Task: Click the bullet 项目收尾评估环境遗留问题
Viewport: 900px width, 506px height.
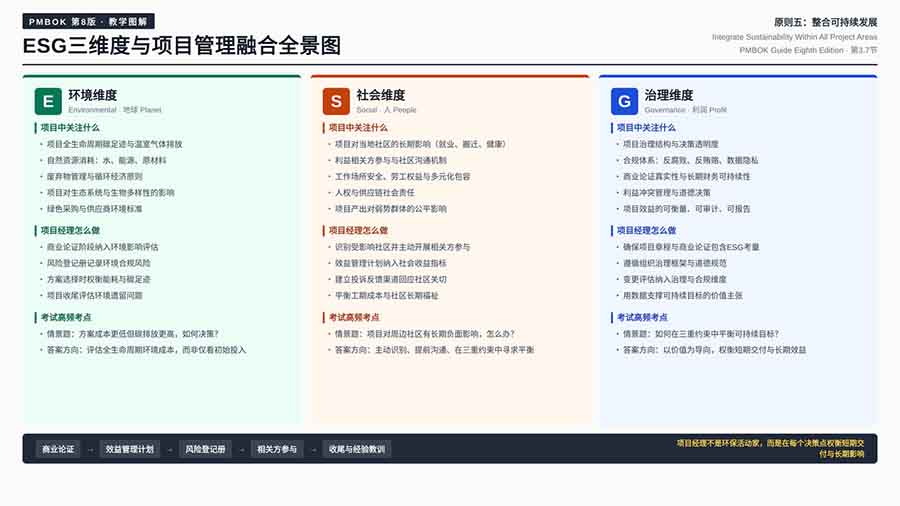Action: coord(95,295)
